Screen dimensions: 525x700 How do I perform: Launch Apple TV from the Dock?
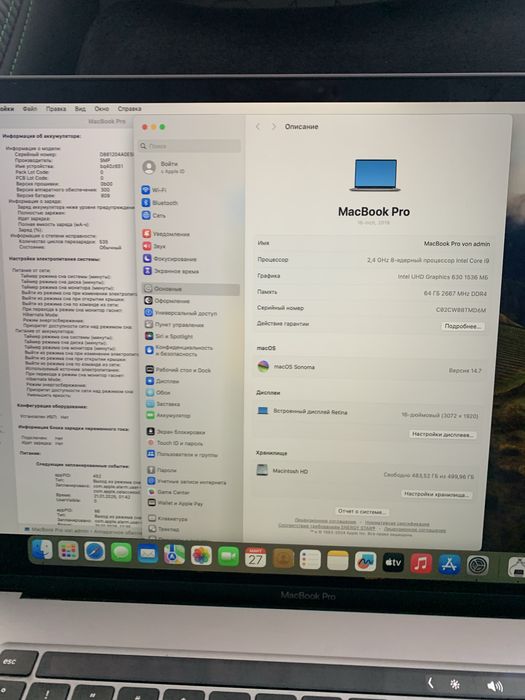click(393, 562)
